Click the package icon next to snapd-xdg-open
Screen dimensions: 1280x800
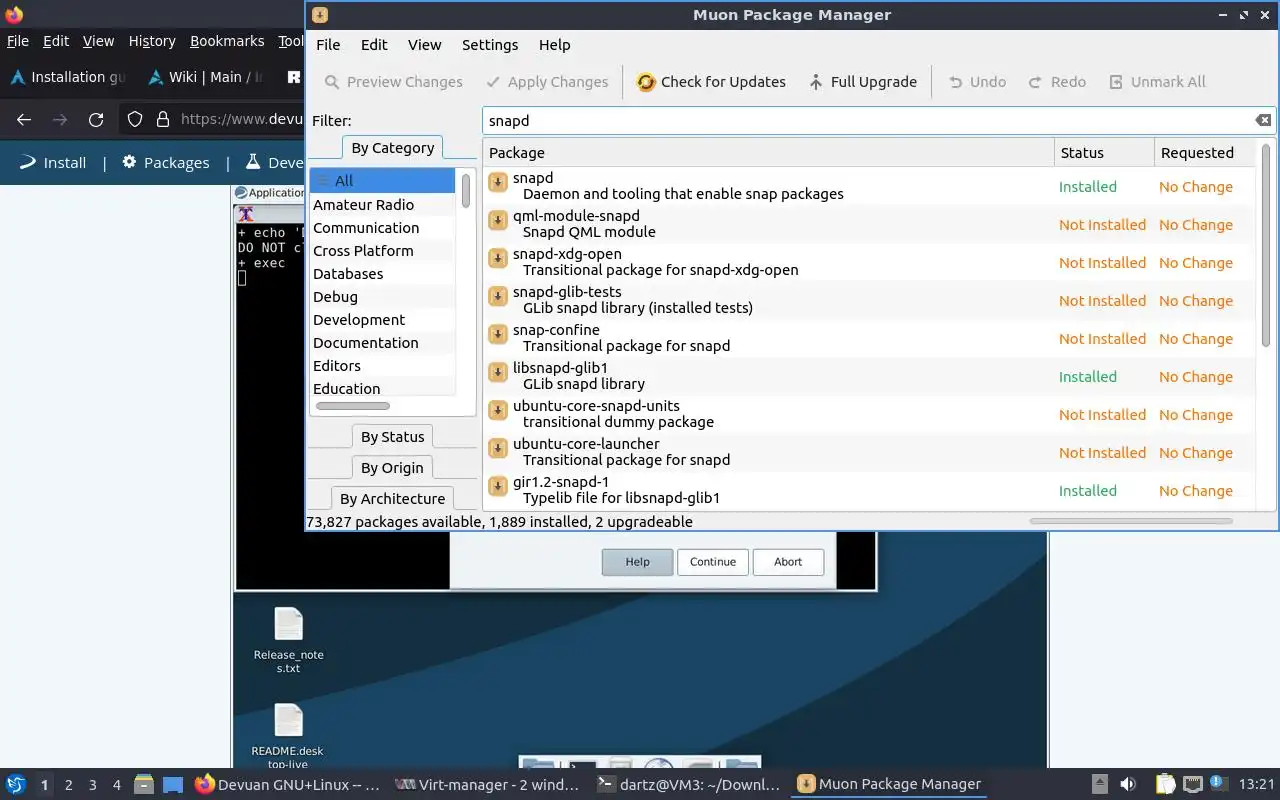click(497, 258)
